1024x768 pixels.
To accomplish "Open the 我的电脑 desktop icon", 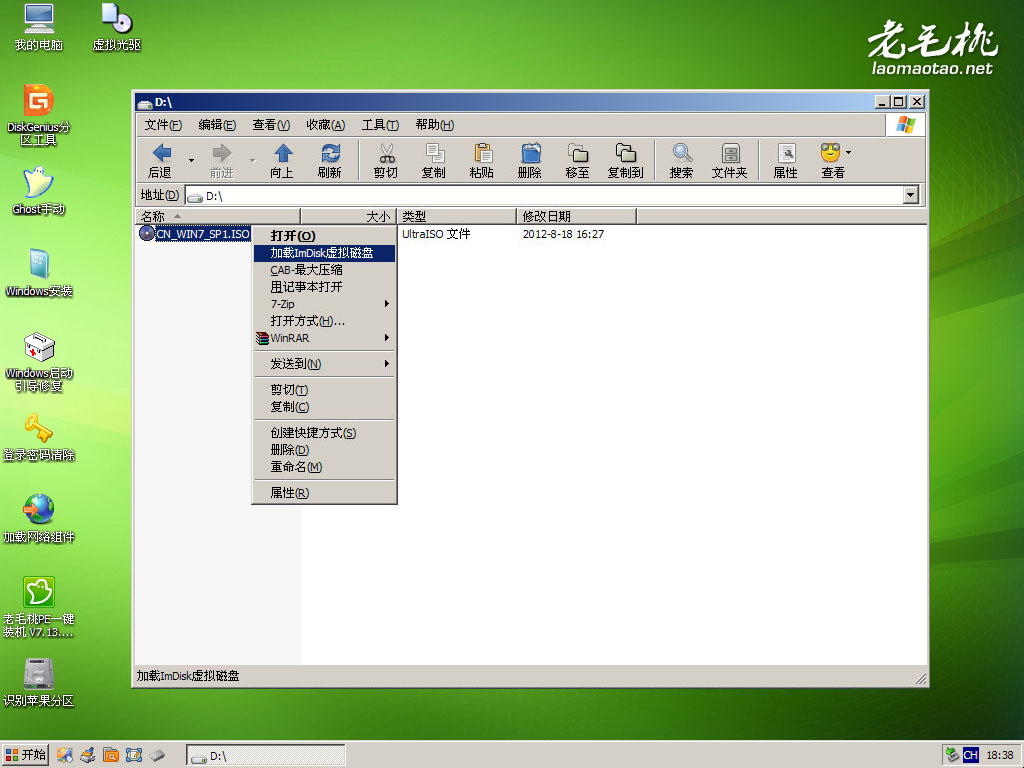I will tap(39, 27).
